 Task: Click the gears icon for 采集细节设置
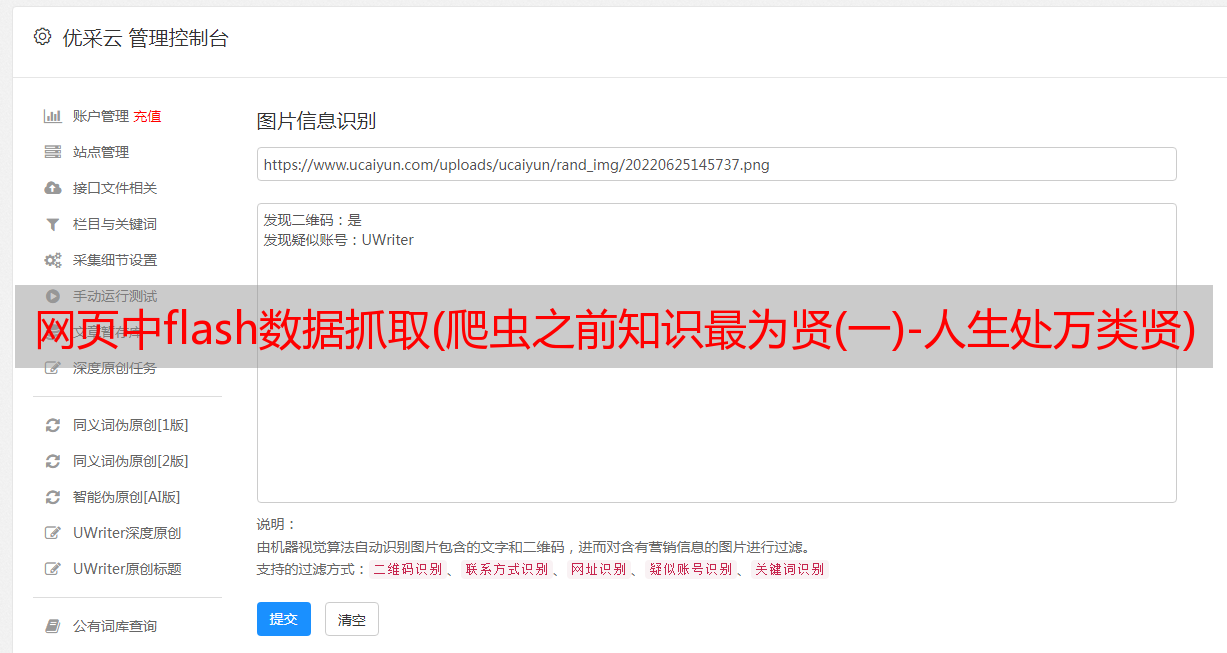click(x=53, y=260)
